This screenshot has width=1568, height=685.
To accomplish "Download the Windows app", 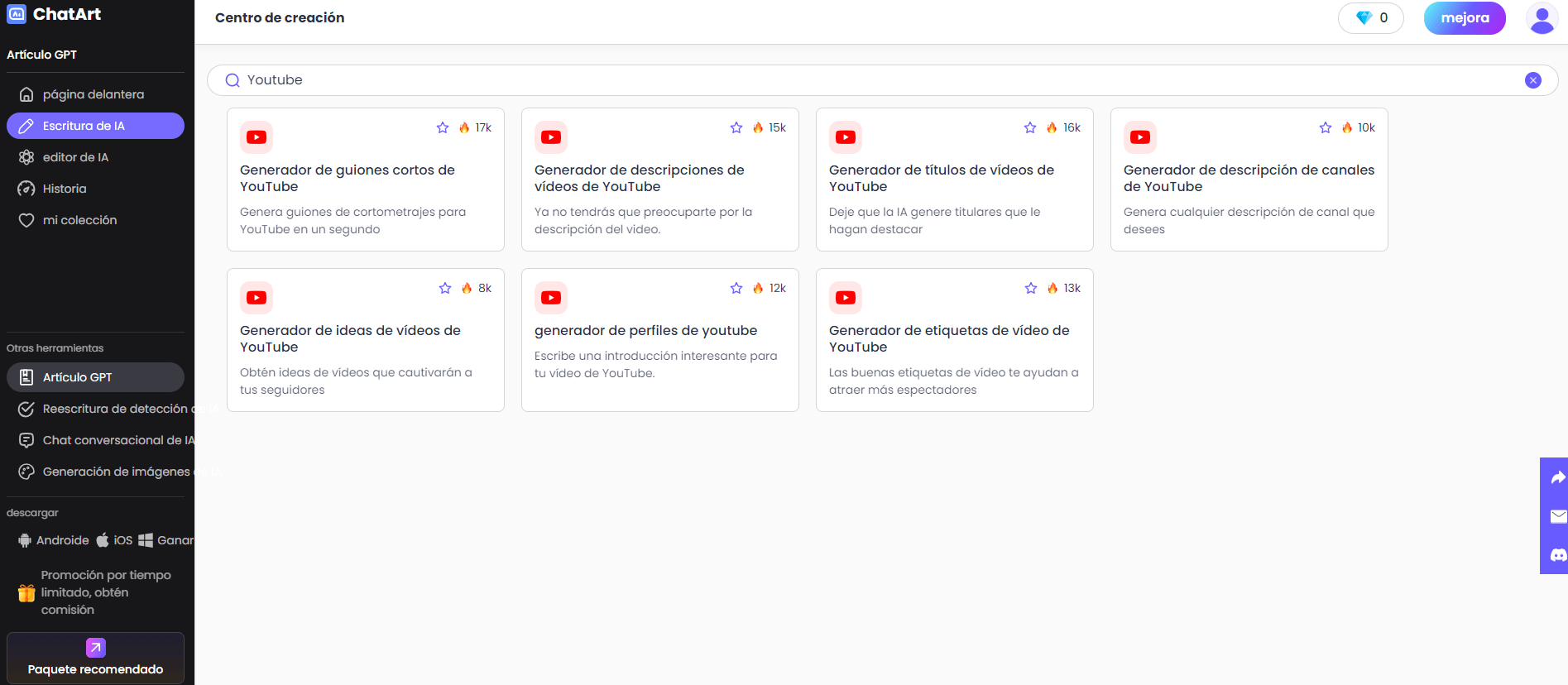I will [x=165, y=540].
